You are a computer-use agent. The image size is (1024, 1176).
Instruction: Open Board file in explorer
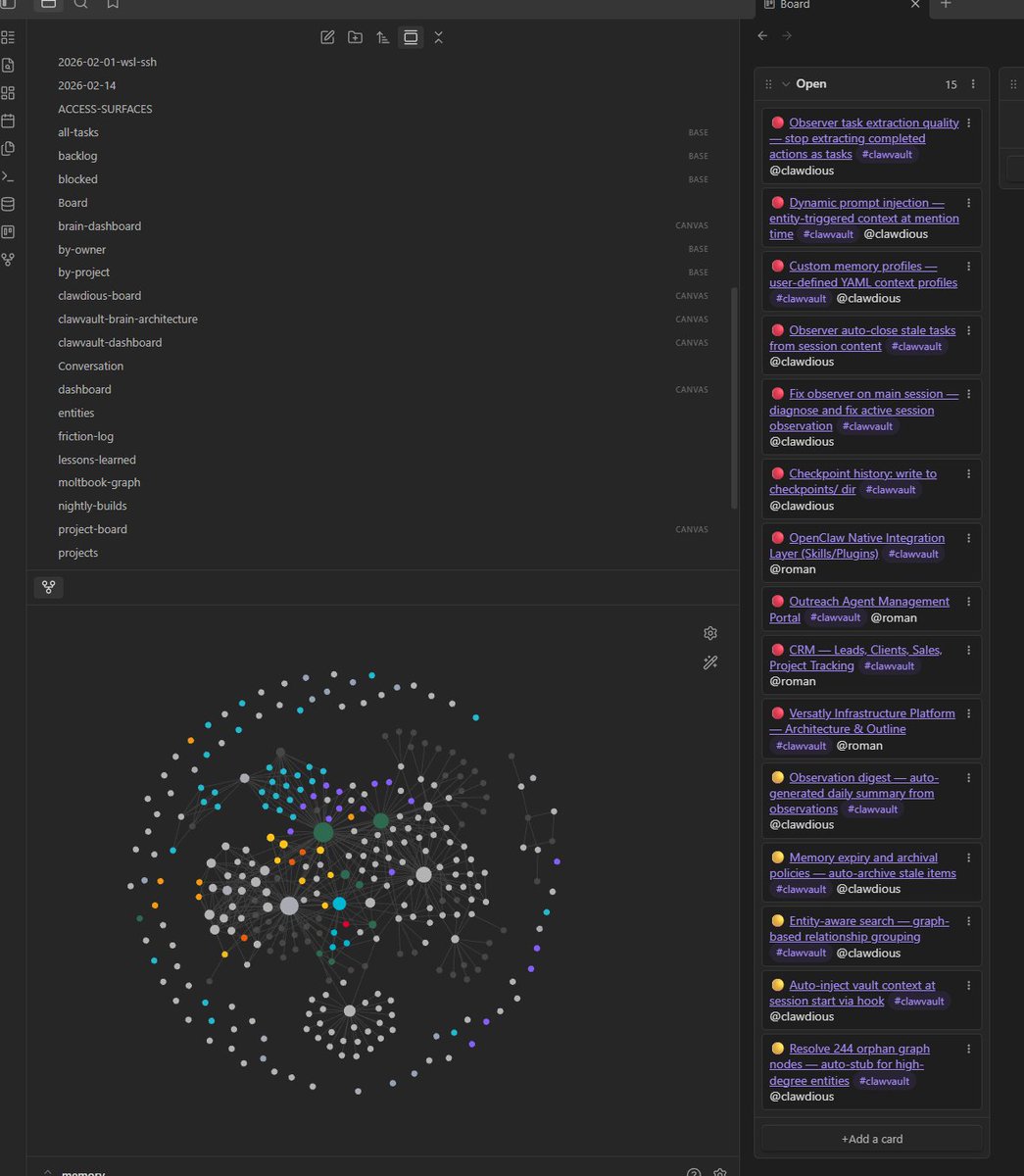click(73, 203)
